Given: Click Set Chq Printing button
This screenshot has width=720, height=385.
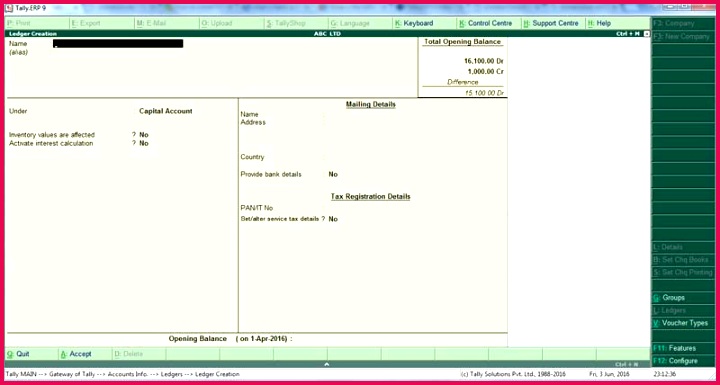Looking at the screenshot, I should click(x=683, y=272).
